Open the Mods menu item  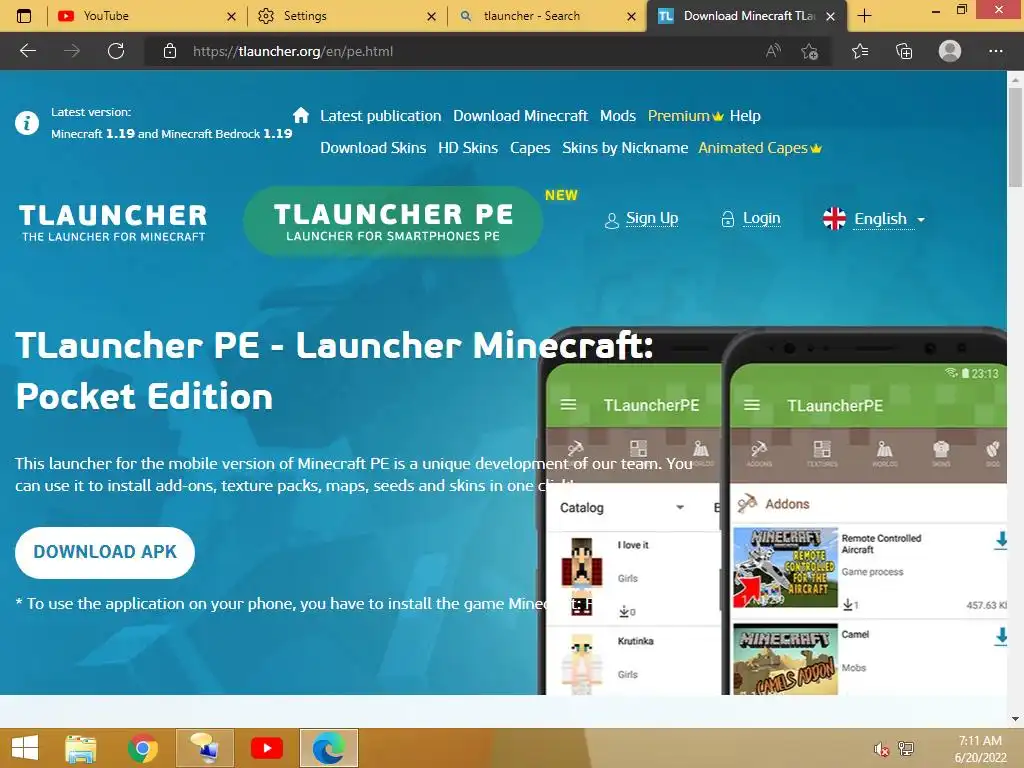[x=618, y=116]
